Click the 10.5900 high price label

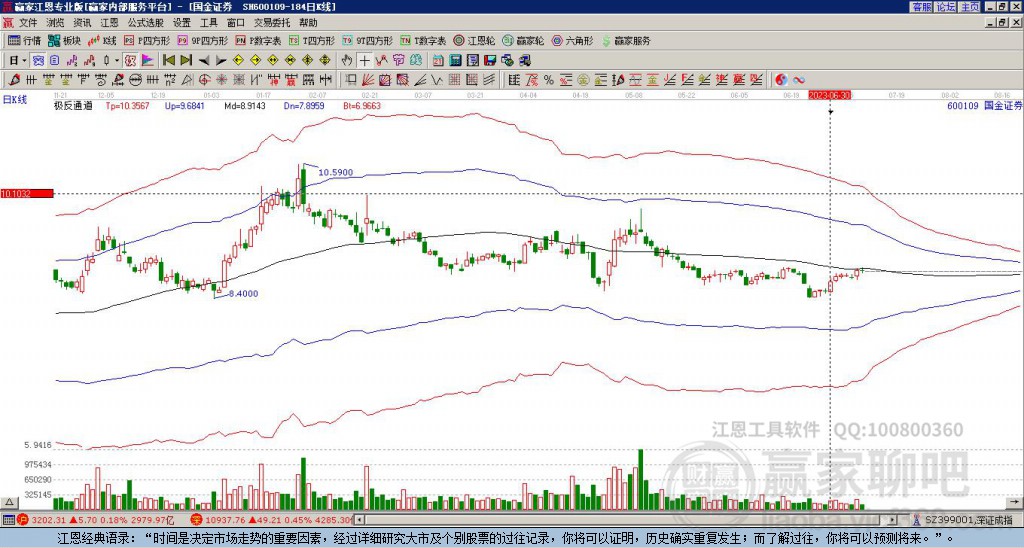(x=336, y=172)
